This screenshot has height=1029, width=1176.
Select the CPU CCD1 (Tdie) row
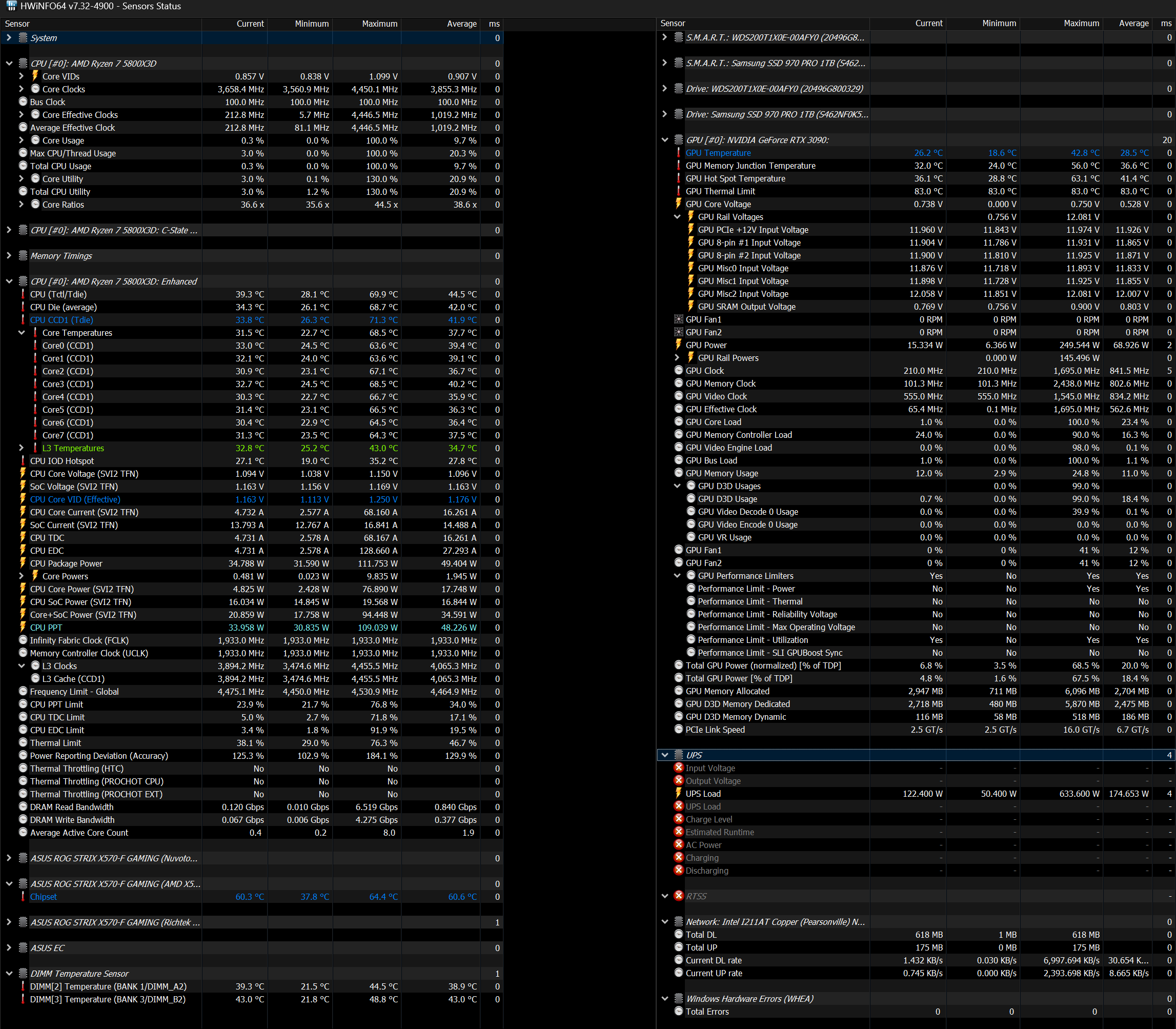pyautogui.click(x=252, y=320)
